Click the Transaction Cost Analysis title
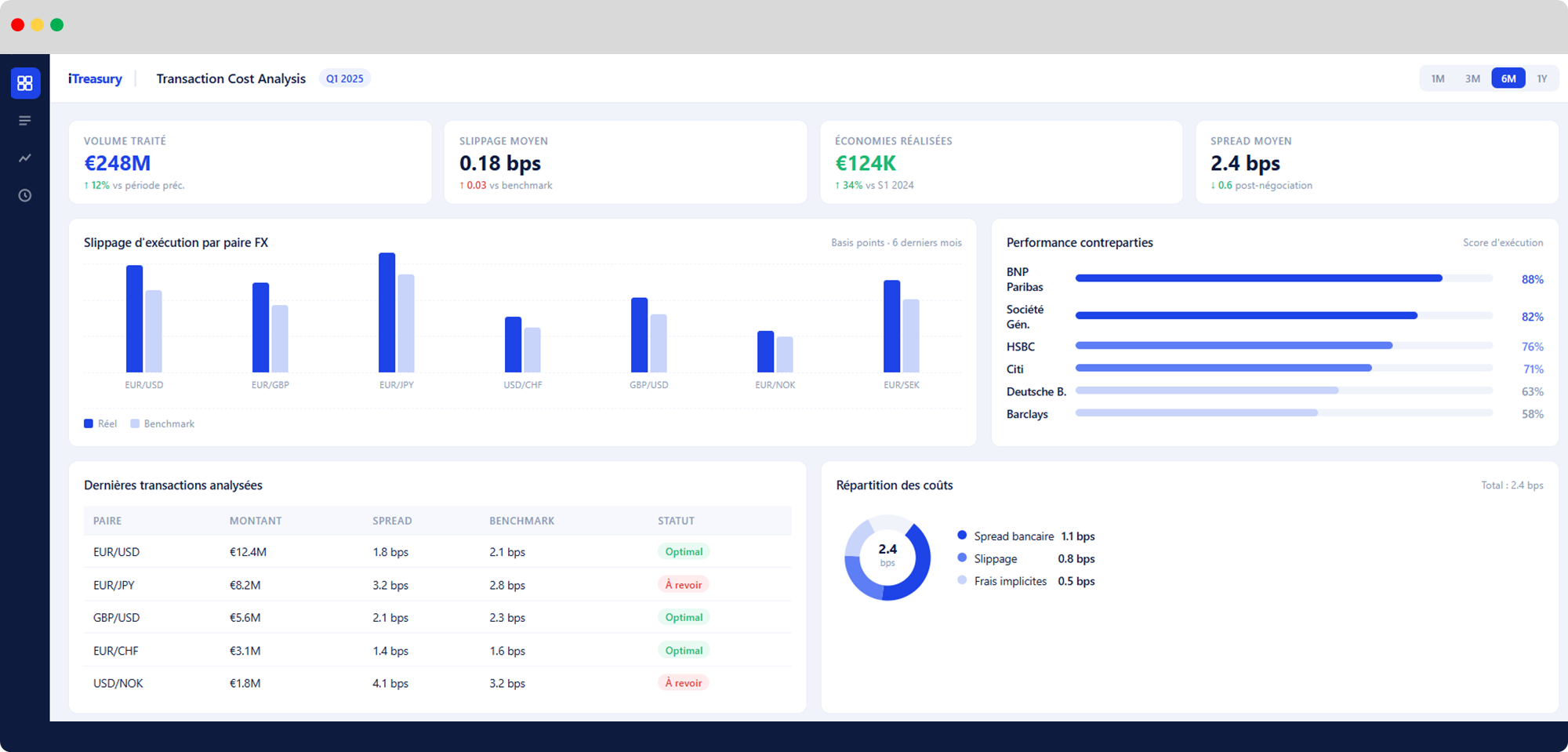The width and height of the screenshot is (1568, 752). click(x=231, y=78)
